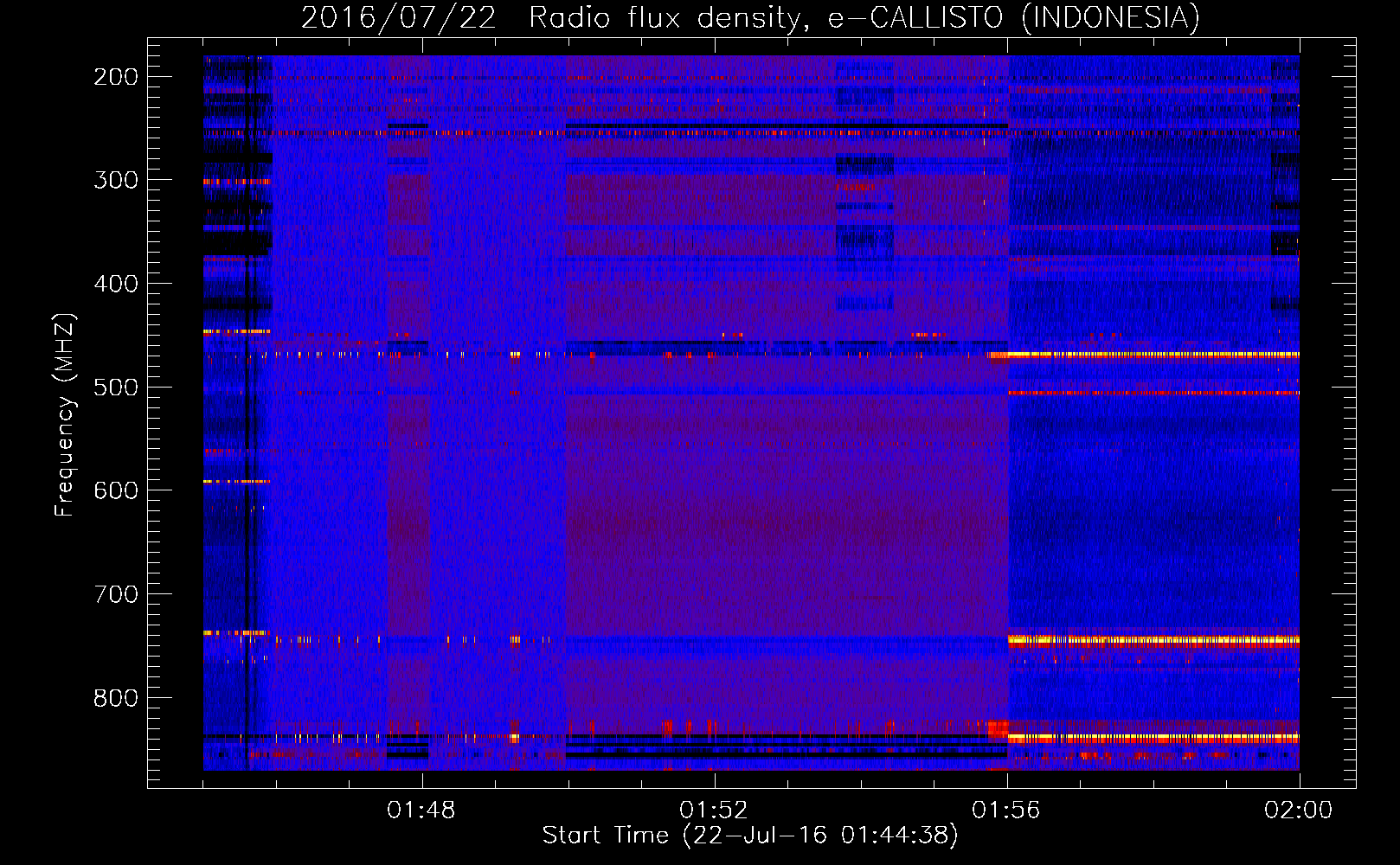1400x865 pixels.
Task: Click the 'Start Time (22-Jul-16 01:44:38)' label
Action: [750, 836]
